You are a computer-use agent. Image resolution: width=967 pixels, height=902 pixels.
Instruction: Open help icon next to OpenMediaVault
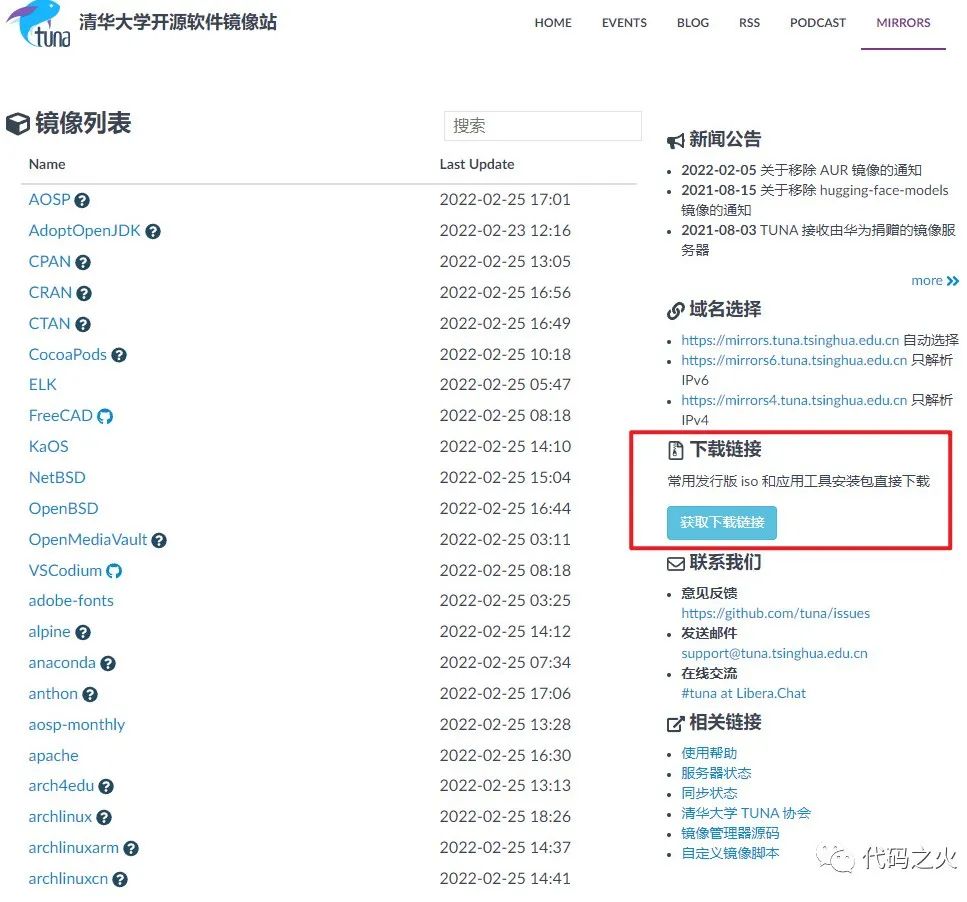[159, 541]
